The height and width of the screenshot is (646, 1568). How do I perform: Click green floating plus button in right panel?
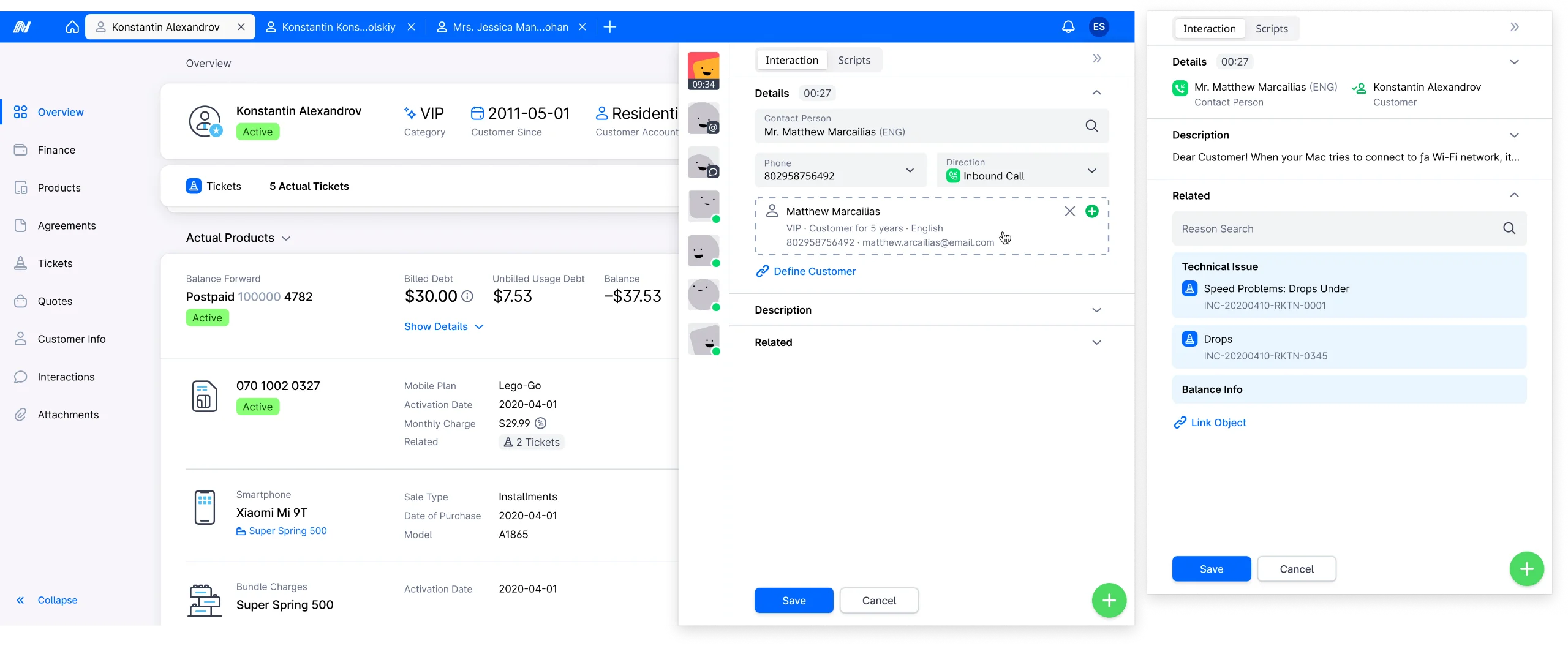point(1527,569)
